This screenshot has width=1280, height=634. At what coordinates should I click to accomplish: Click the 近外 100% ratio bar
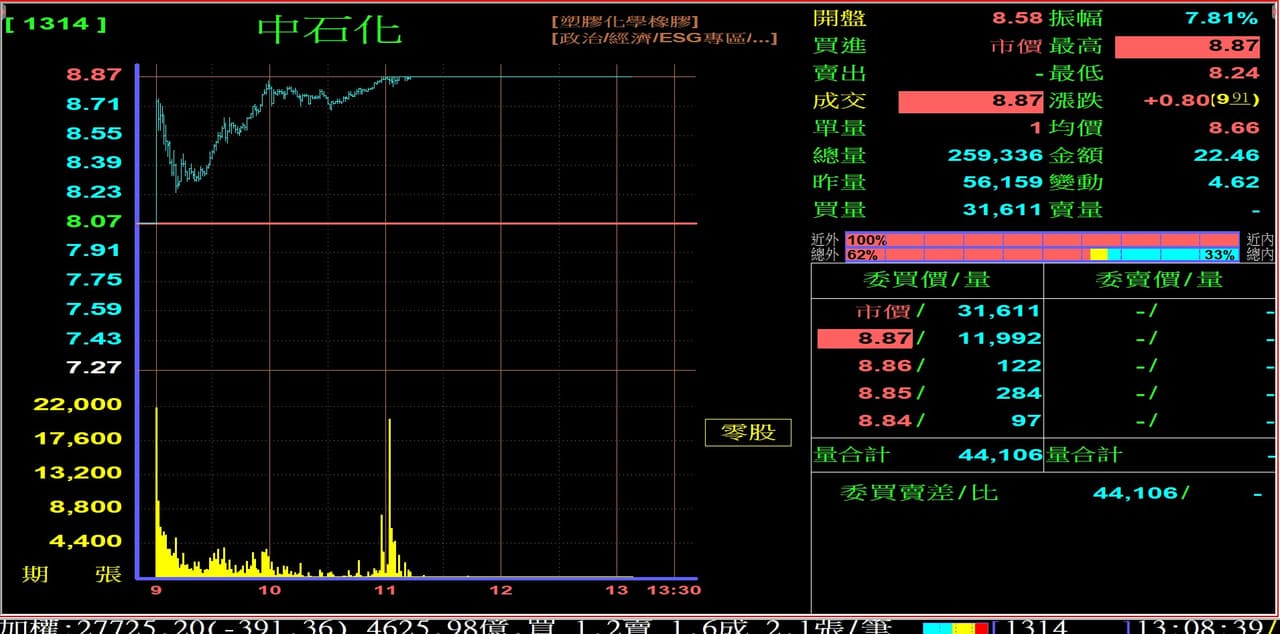point(1043,240)
